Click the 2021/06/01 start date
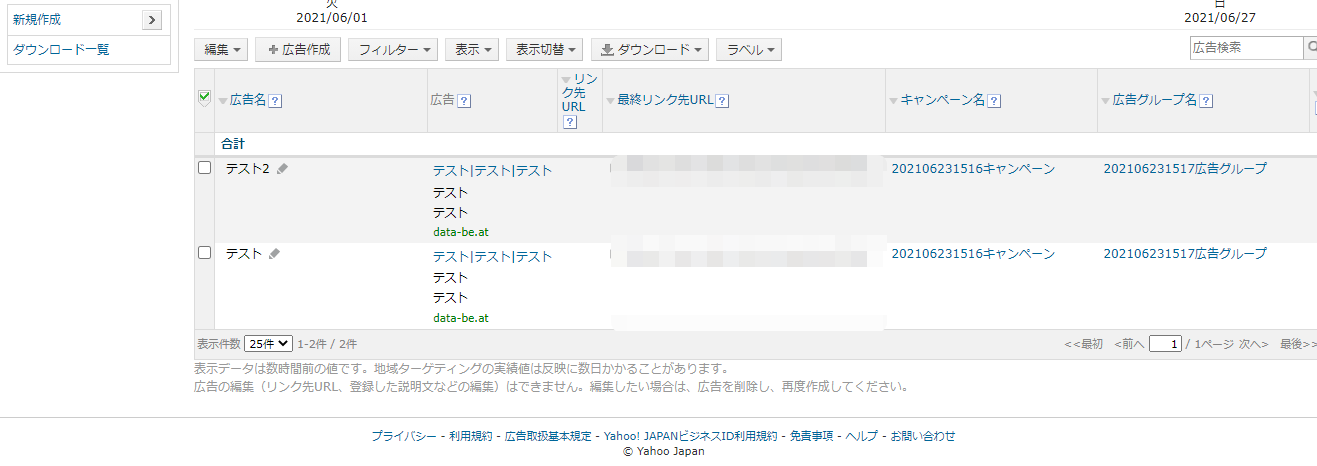Screen dimensions: 1317x466 [332, 18]
